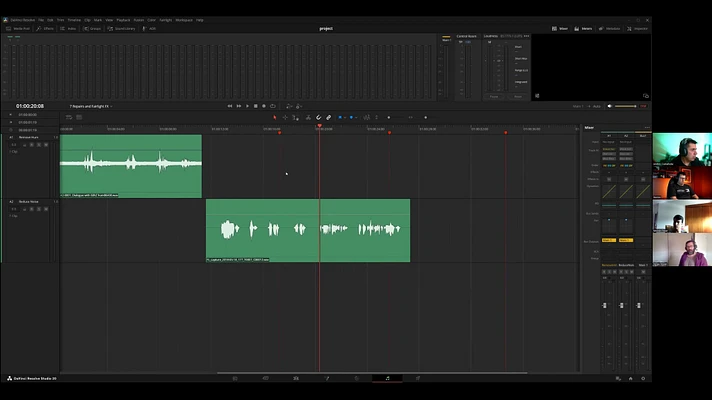The height and width of the screenshot is (400, 712).
Task: Click the viewer floating window icon
Action: 645,96
